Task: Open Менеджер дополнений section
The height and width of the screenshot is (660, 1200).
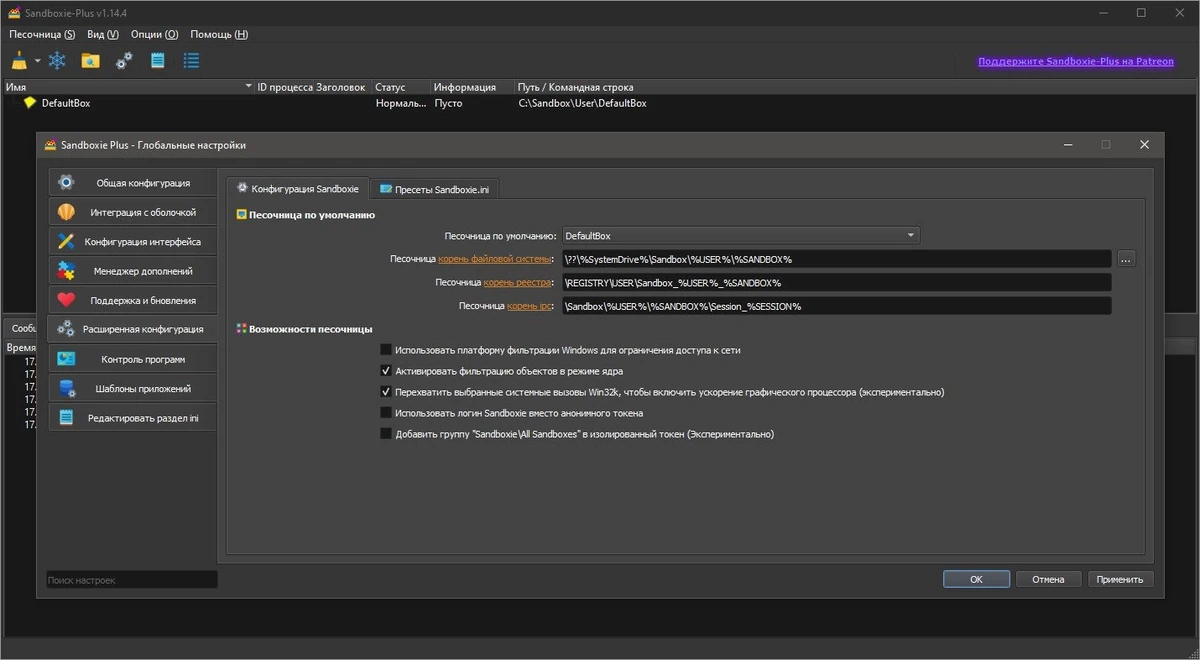Action: [132, 271]
